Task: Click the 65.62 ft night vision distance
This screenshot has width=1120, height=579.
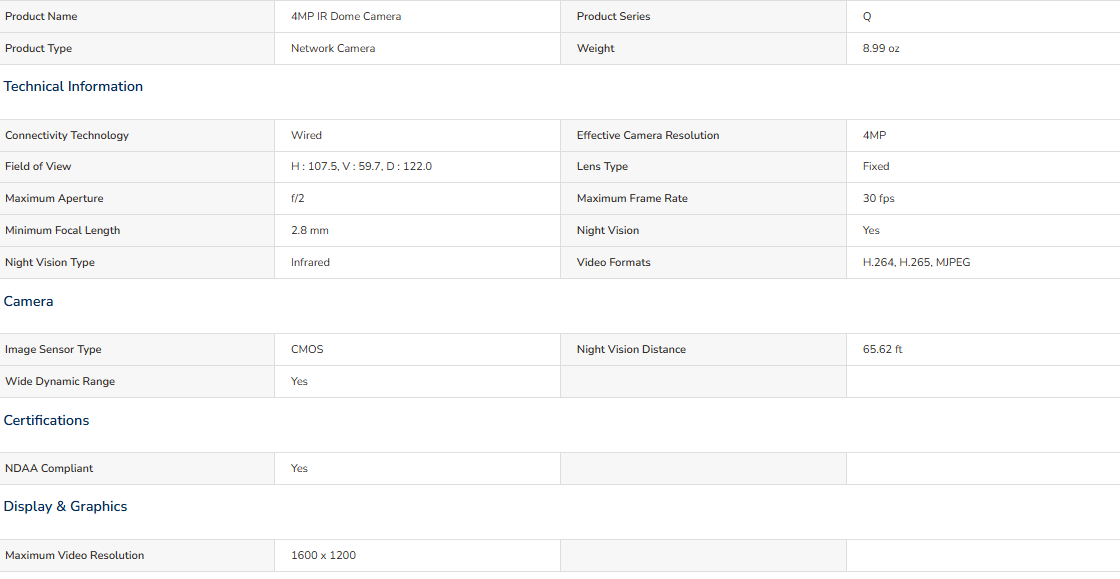Action: [x=882, y=350]
